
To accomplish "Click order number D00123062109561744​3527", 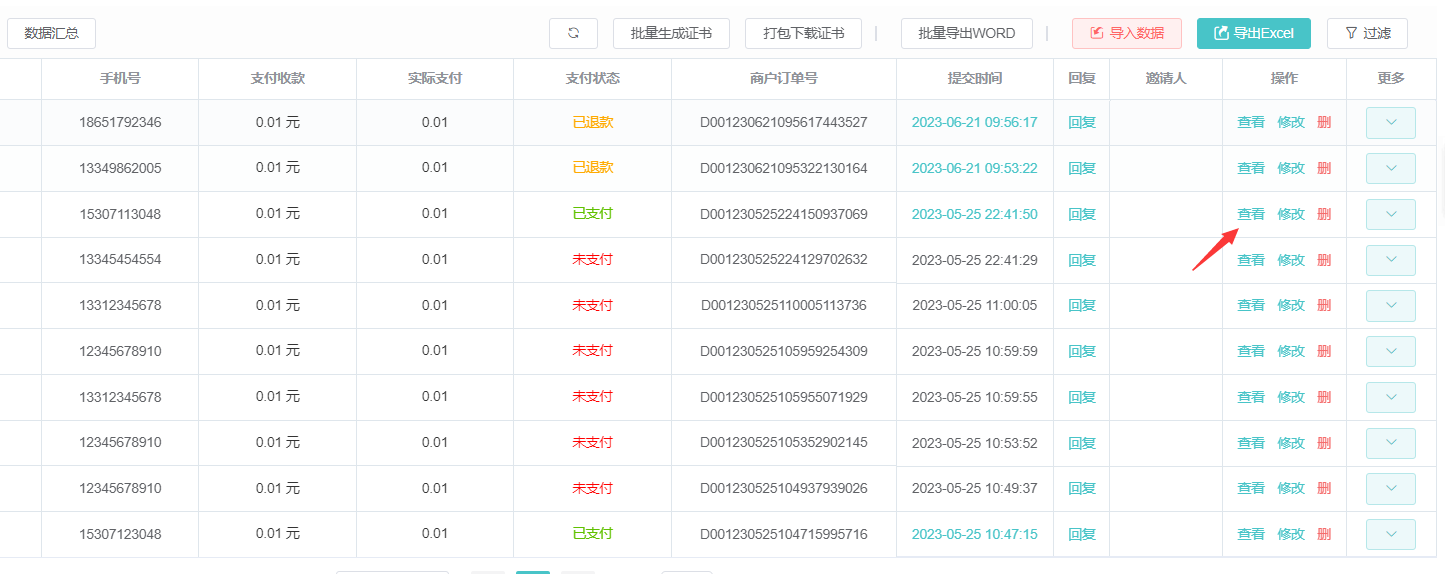I will pos(783,123).
